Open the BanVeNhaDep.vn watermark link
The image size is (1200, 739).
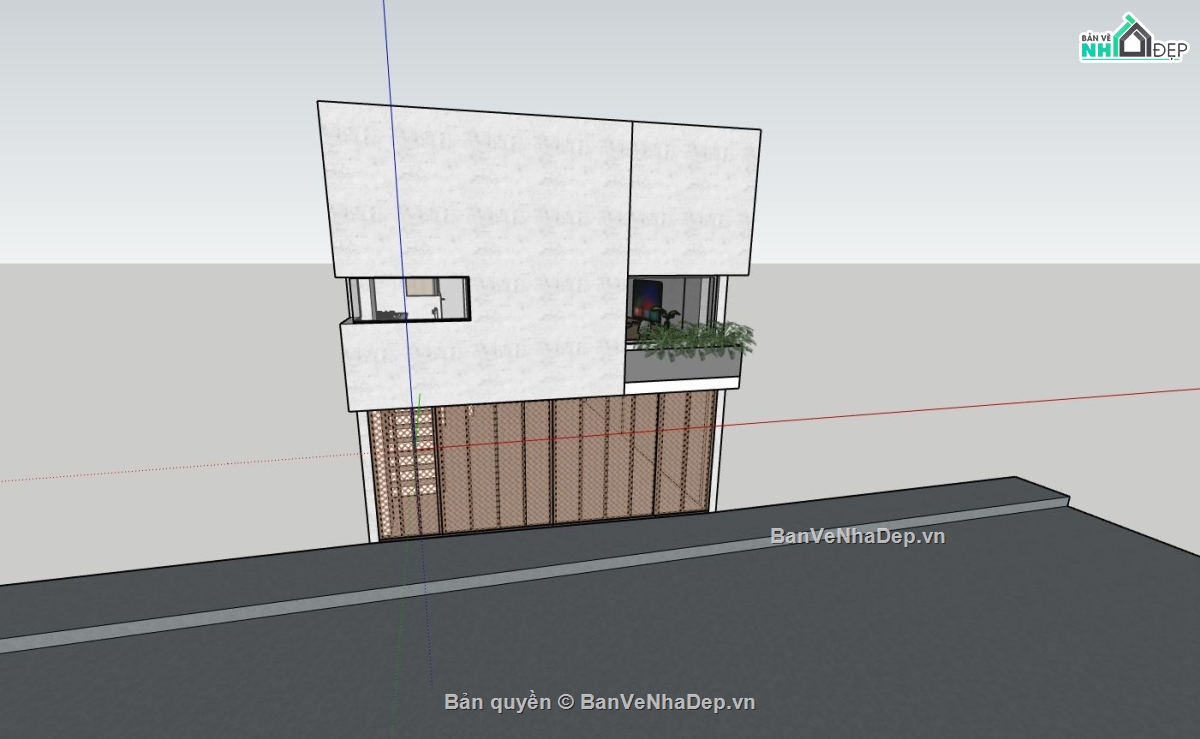(857, 536)
